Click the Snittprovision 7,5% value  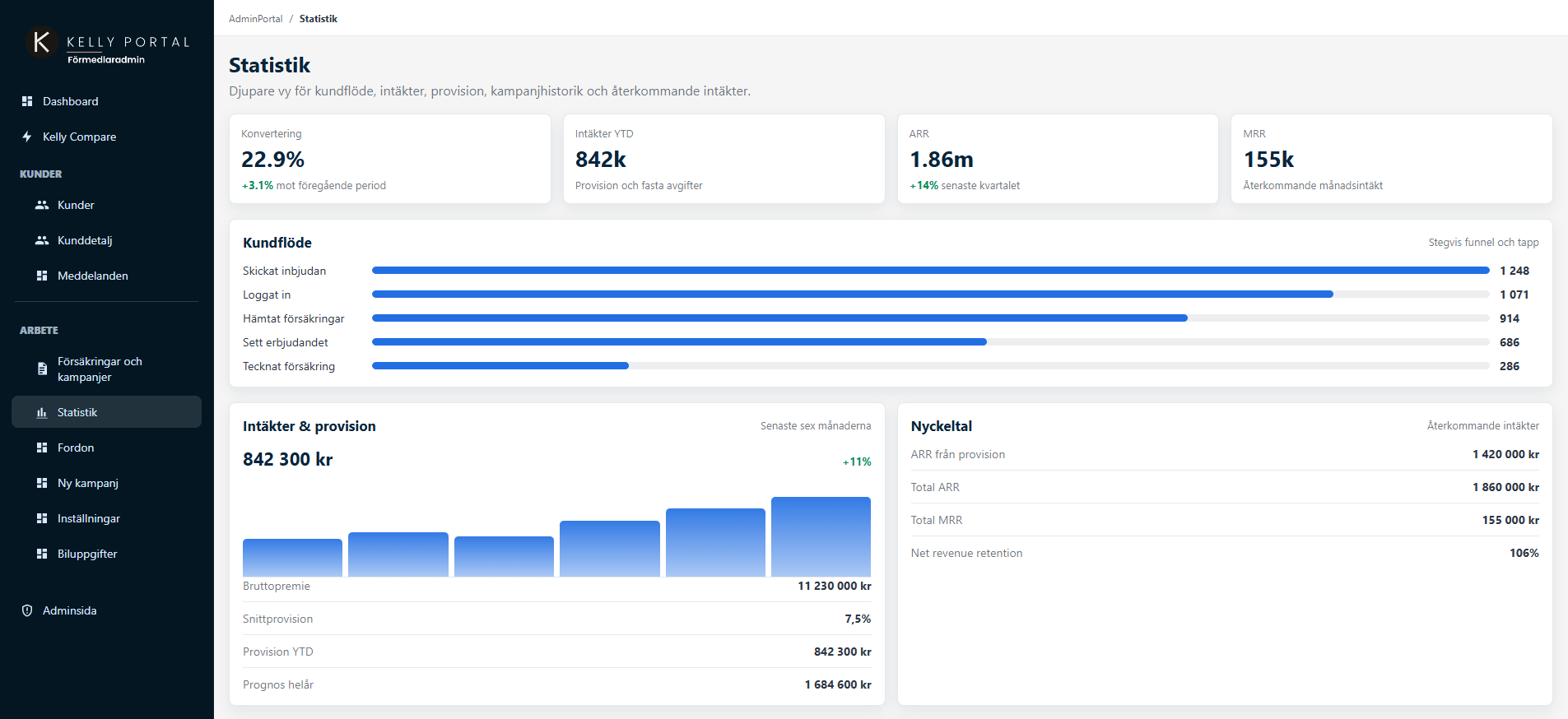tap(858, 619)
